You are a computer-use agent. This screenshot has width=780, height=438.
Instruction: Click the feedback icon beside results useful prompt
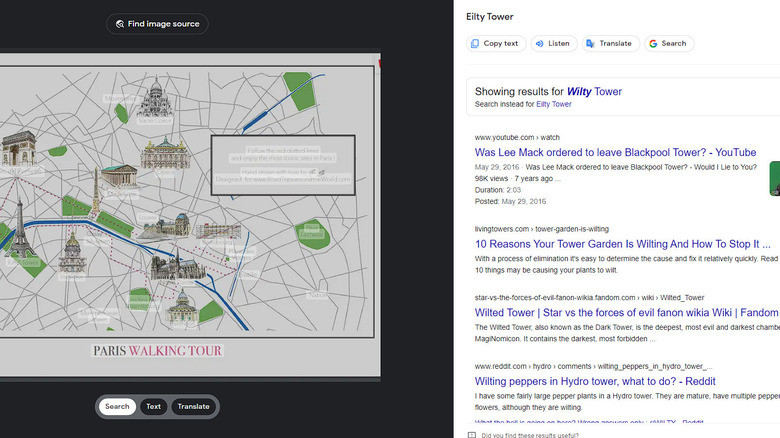(472, 435)
